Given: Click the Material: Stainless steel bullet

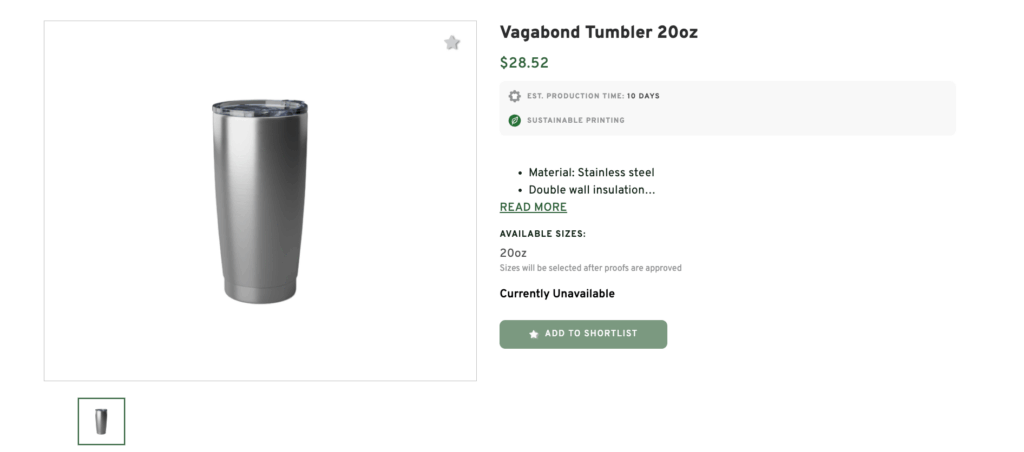Looking at the screenshot, I should (591, 172).
